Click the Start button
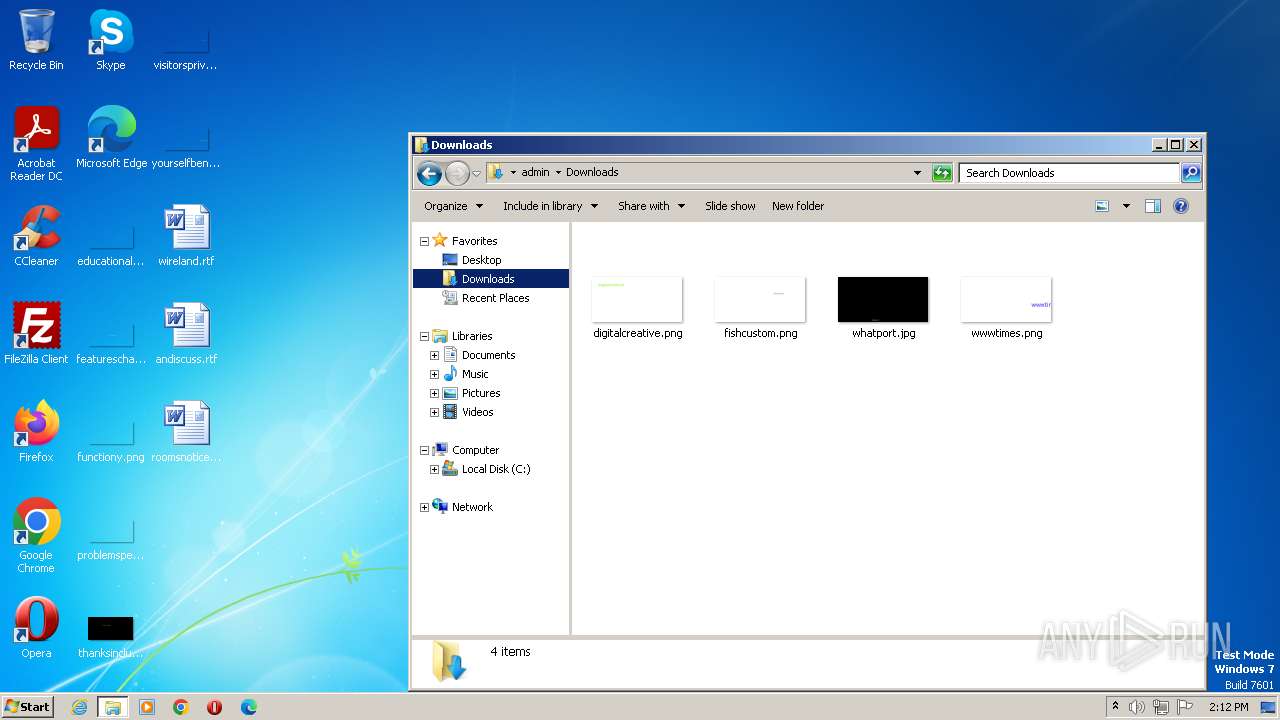 (x=28, y=707)
